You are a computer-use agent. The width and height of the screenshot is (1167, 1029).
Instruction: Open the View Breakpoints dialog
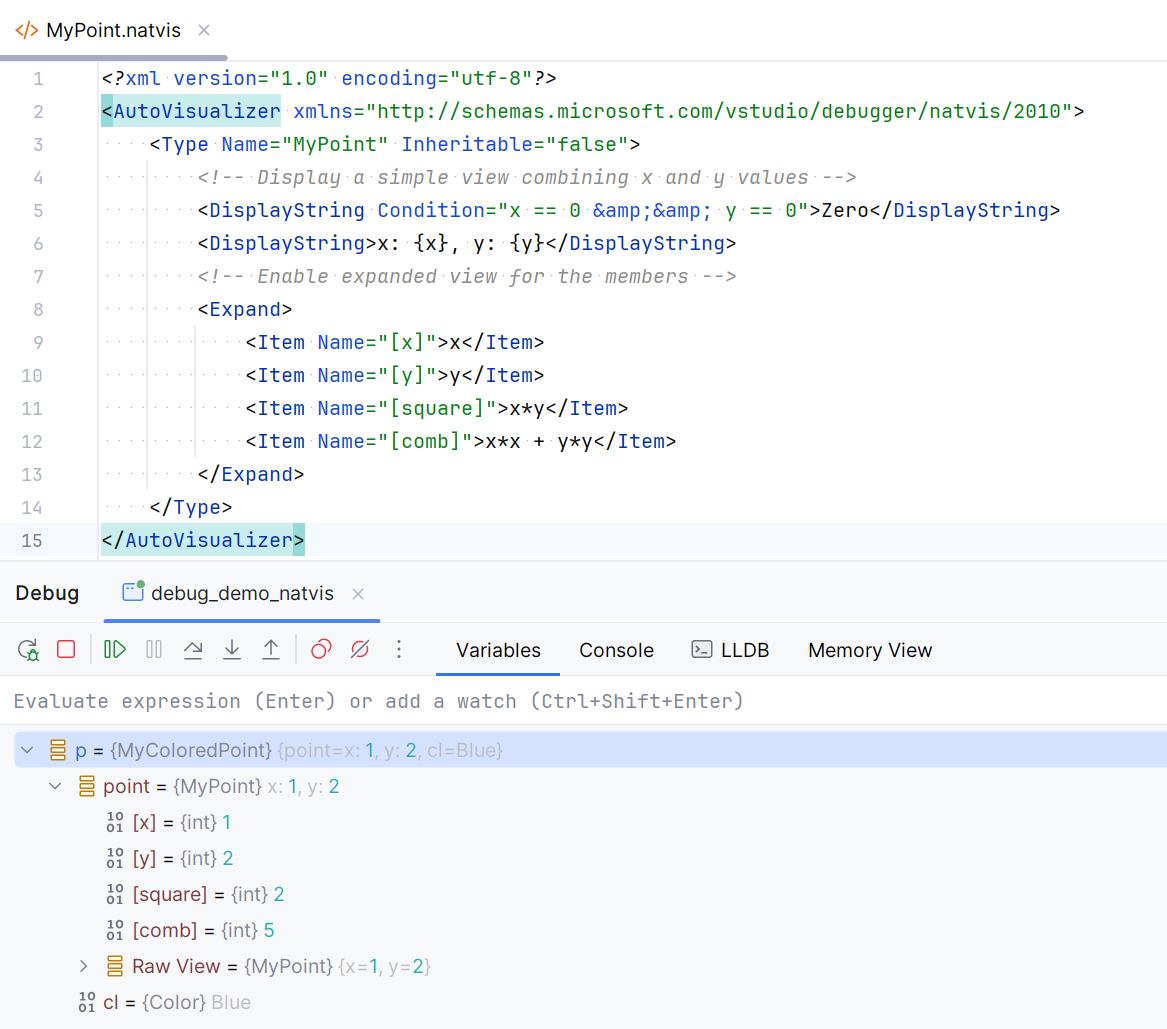320,649
